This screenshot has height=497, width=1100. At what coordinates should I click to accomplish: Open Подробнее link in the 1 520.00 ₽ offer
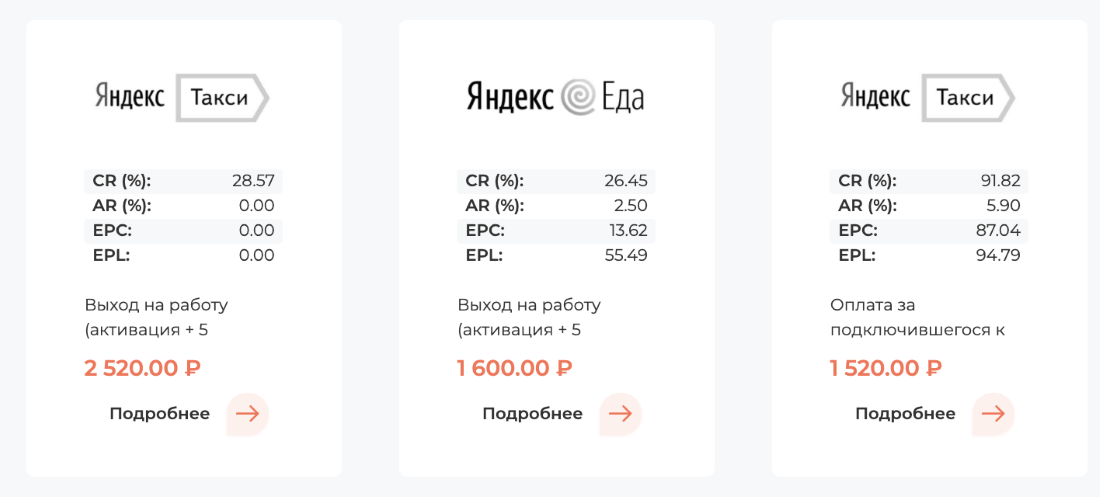(905, 414)
